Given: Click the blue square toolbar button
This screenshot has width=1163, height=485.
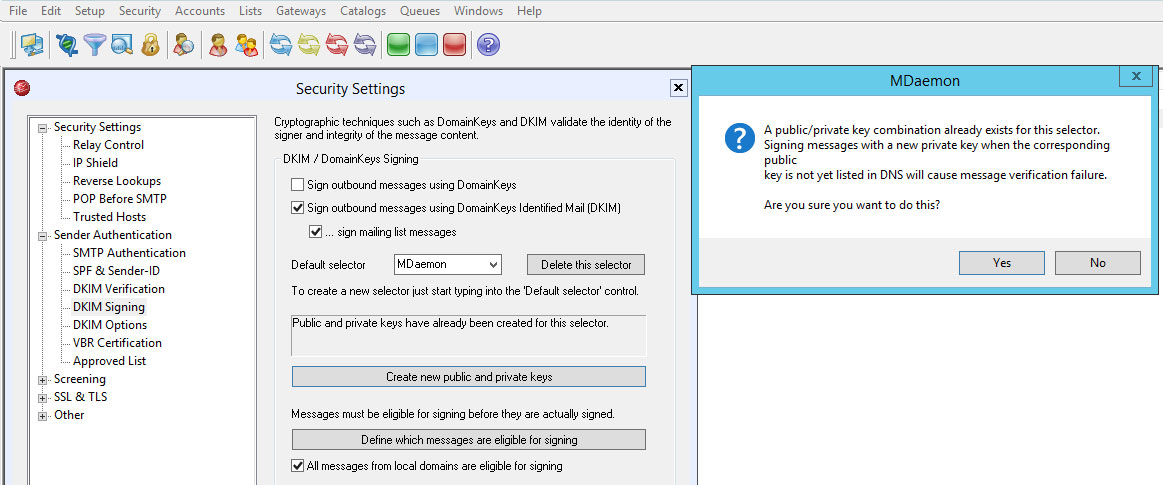Looking at the screenshot, I should 426,45.
